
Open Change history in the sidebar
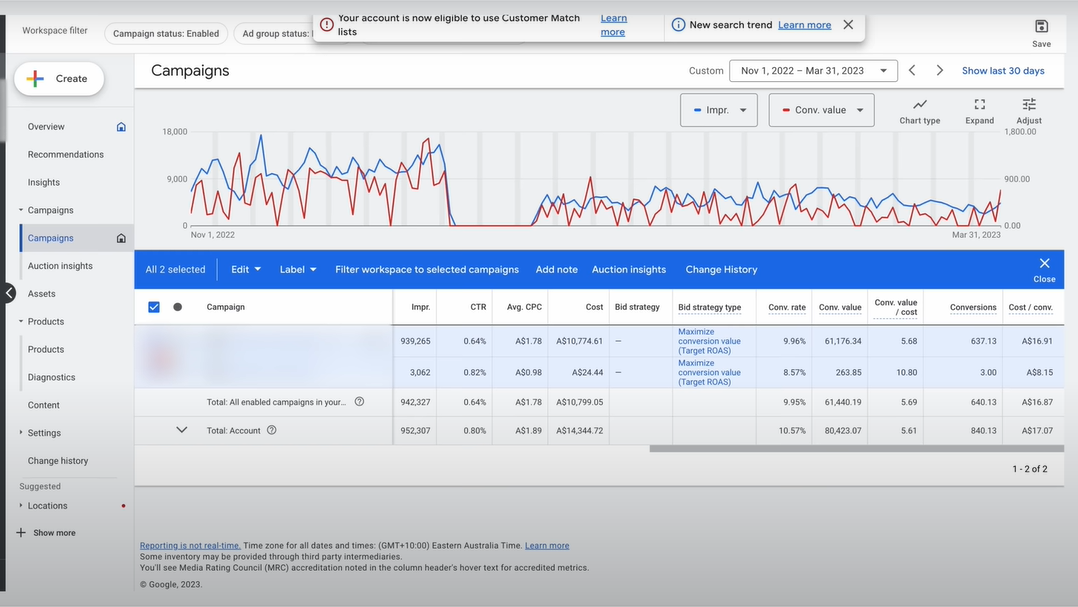58,461
